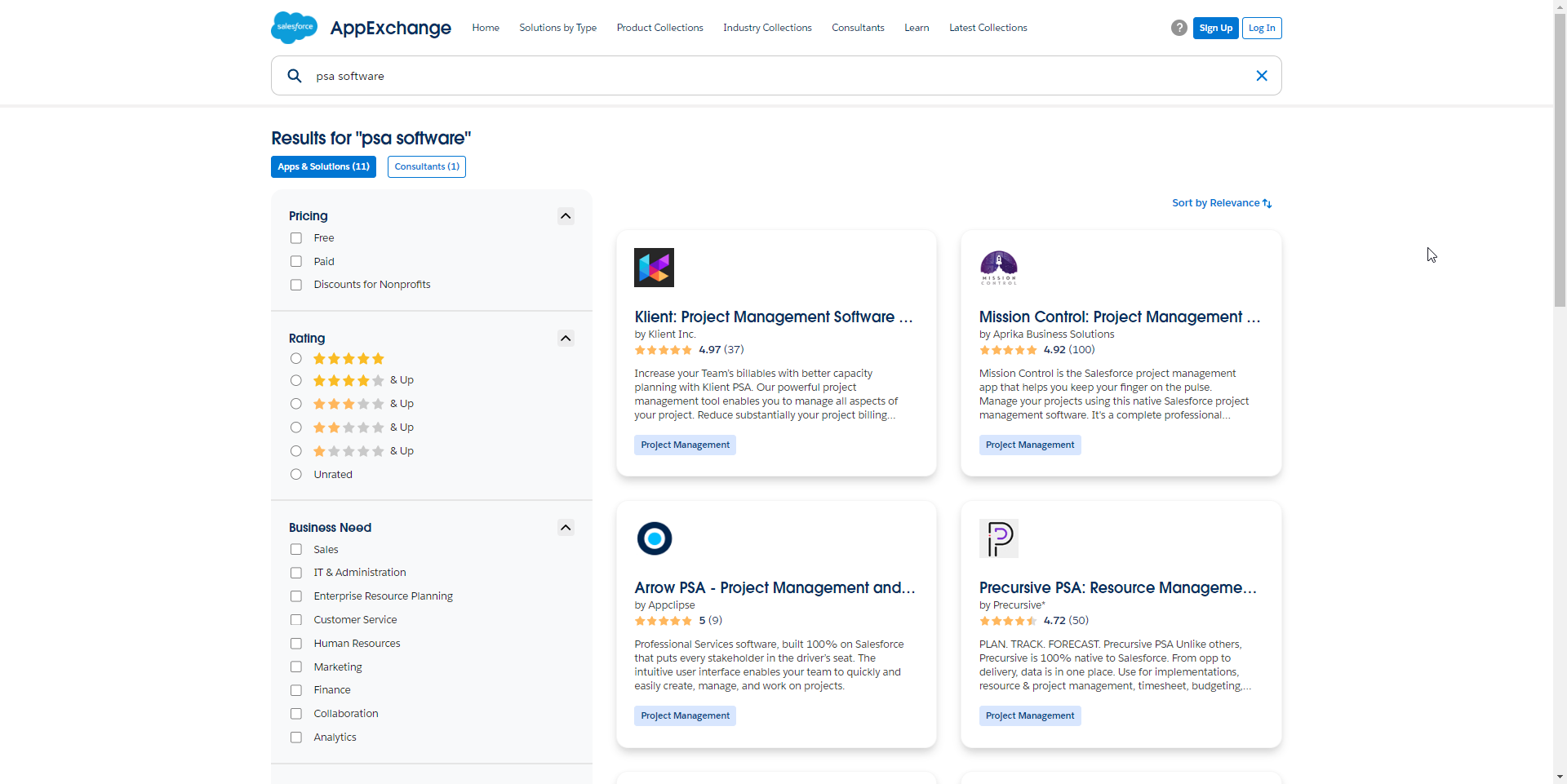Open the Learn nav item
Image resolution: width=1567 pixels, height=784 pixels.
click(x=917, y=28)
